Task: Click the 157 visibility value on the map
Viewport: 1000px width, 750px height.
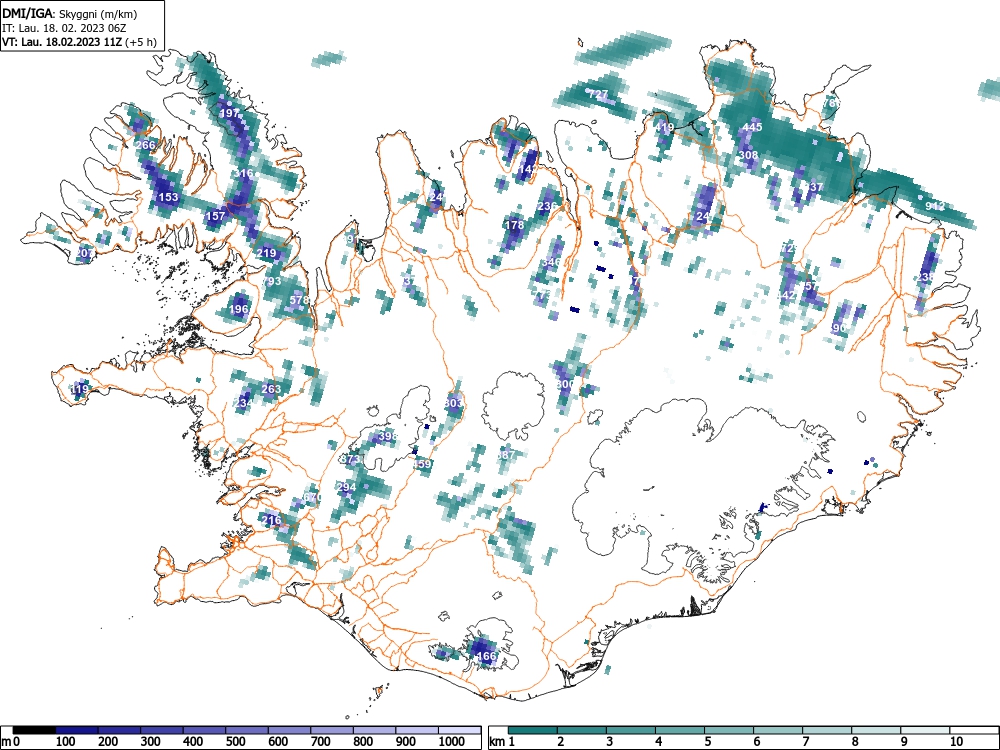Action: pyautogui.click(x=216, y=216)
